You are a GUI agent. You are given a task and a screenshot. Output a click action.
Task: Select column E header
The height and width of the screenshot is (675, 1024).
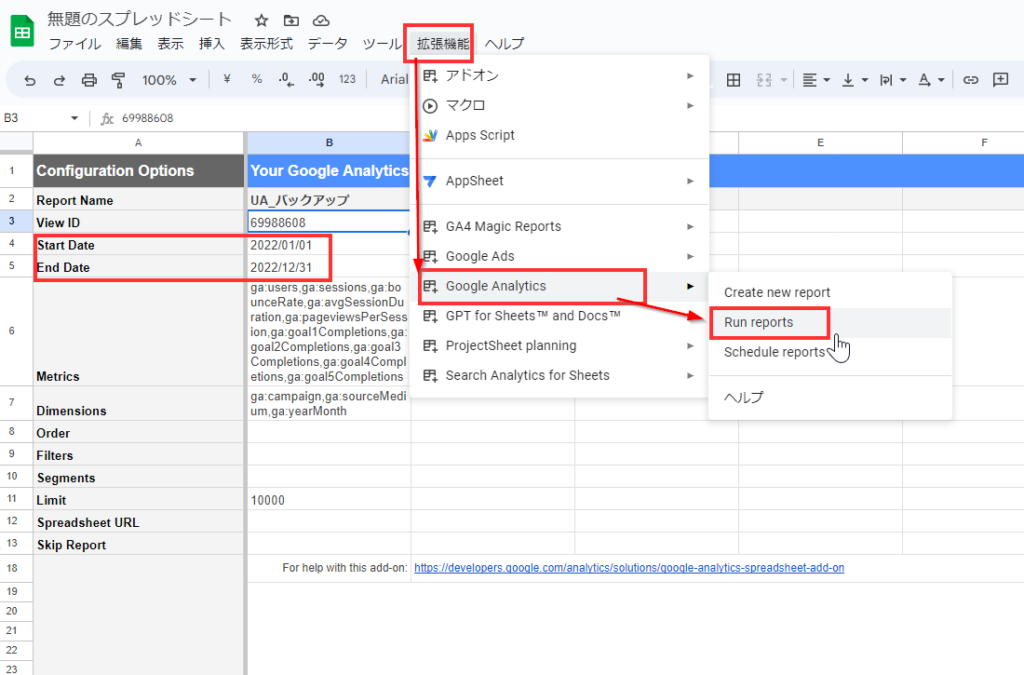[x=820, y=142]
